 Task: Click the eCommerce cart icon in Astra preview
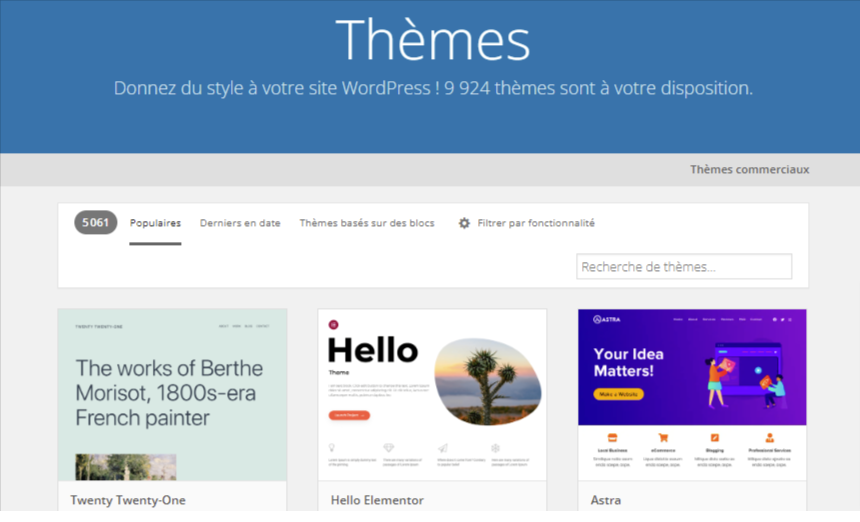point(662,437)
